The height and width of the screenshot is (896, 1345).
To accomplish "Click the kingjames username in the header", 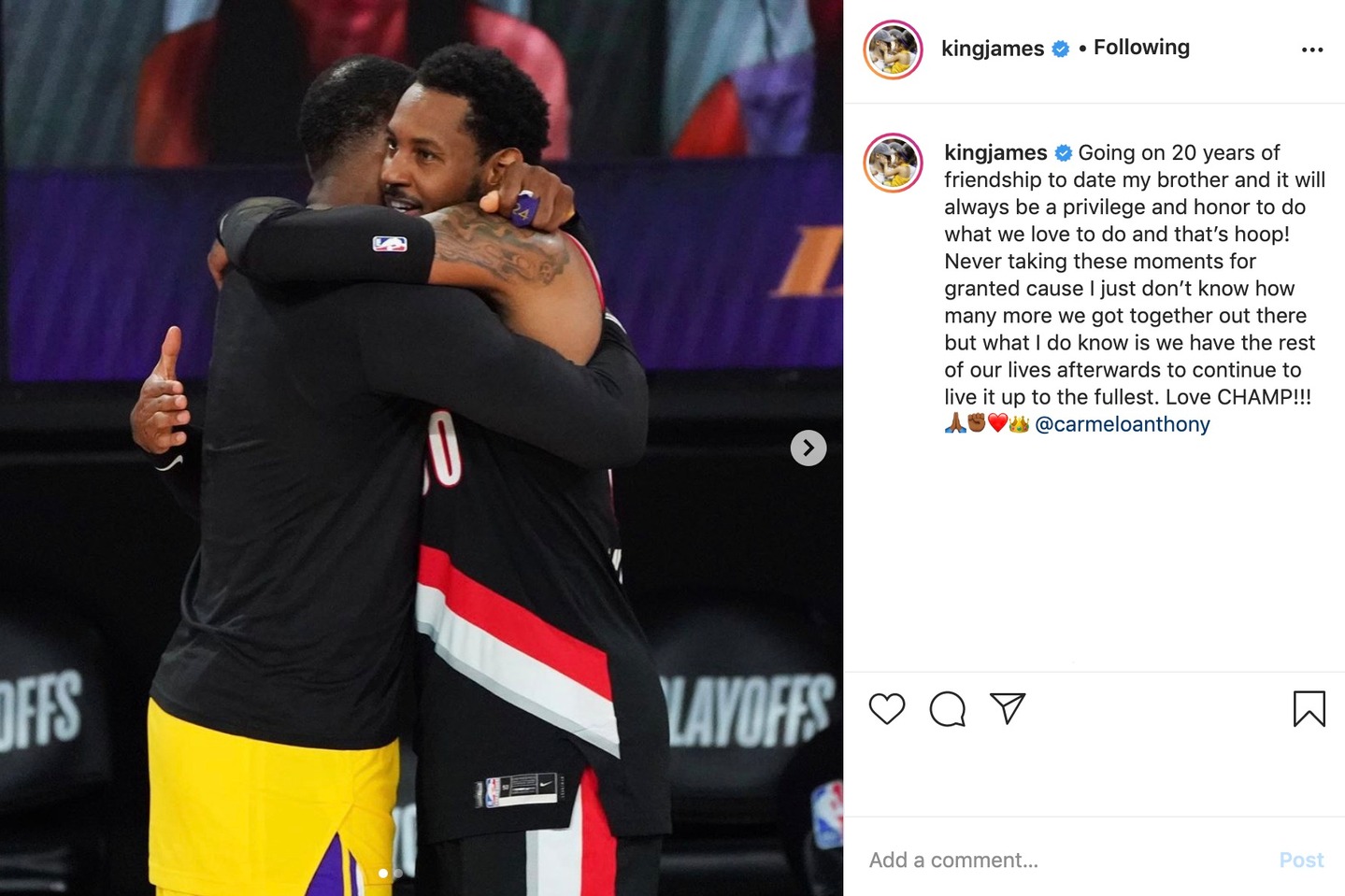I will [993, 49].
